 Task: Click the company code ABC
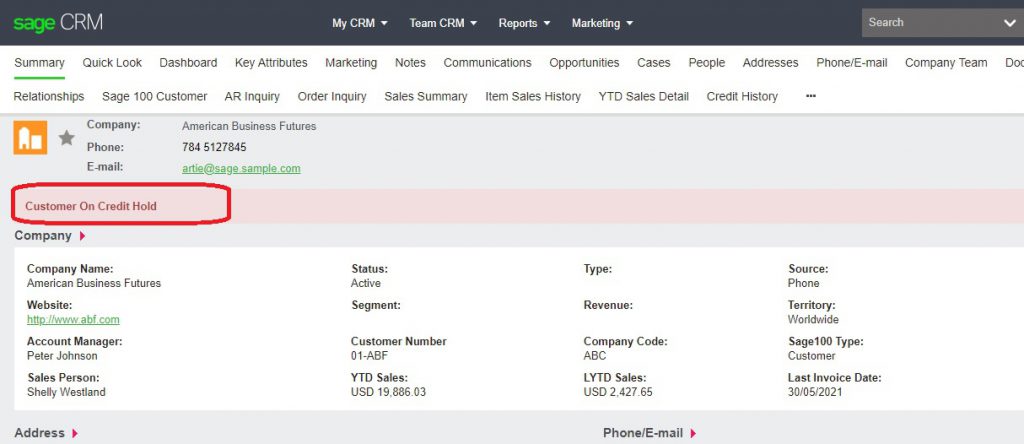click(x=595, y=356)
